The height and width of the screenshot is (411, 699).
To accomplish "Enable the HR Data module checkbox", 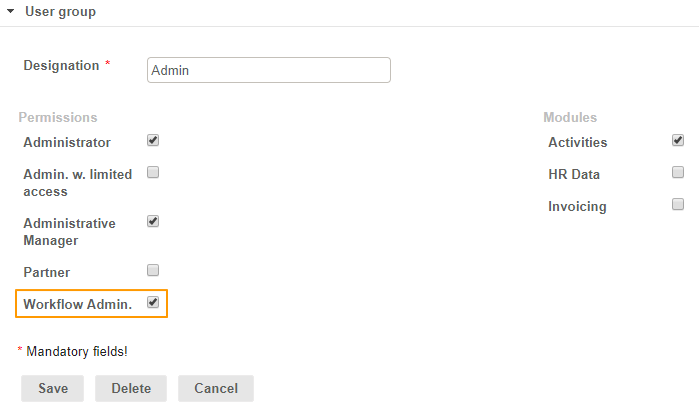I will pyautogui.click(x=678, y=172).
